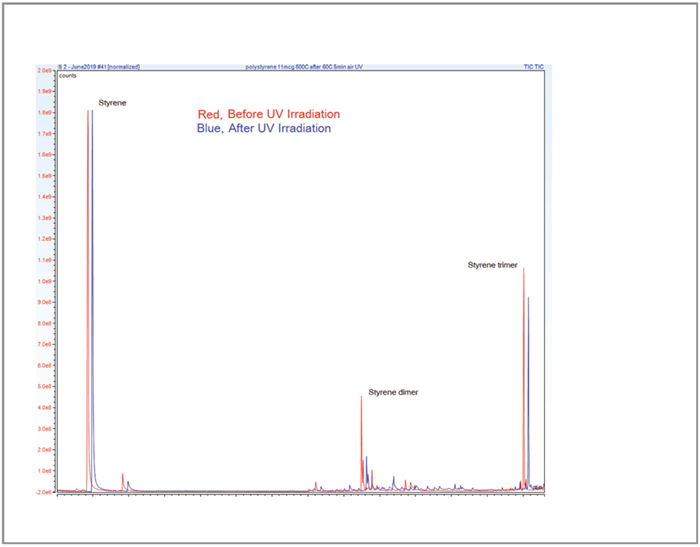Select the Styrene trimer annotation text
700x547 pixels.
click(x=495, y=265)
